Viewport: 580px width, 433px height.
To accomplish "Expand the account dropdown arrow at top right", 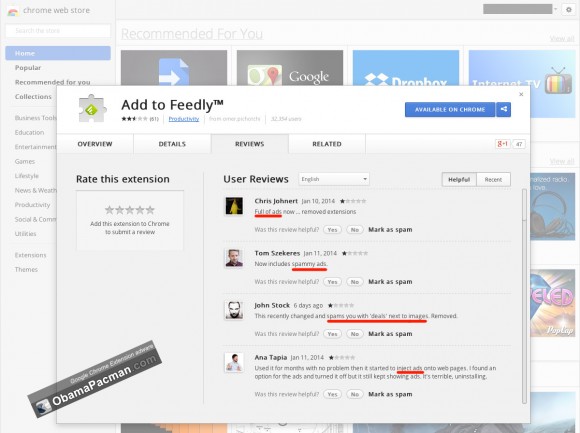I will (555, 9).
